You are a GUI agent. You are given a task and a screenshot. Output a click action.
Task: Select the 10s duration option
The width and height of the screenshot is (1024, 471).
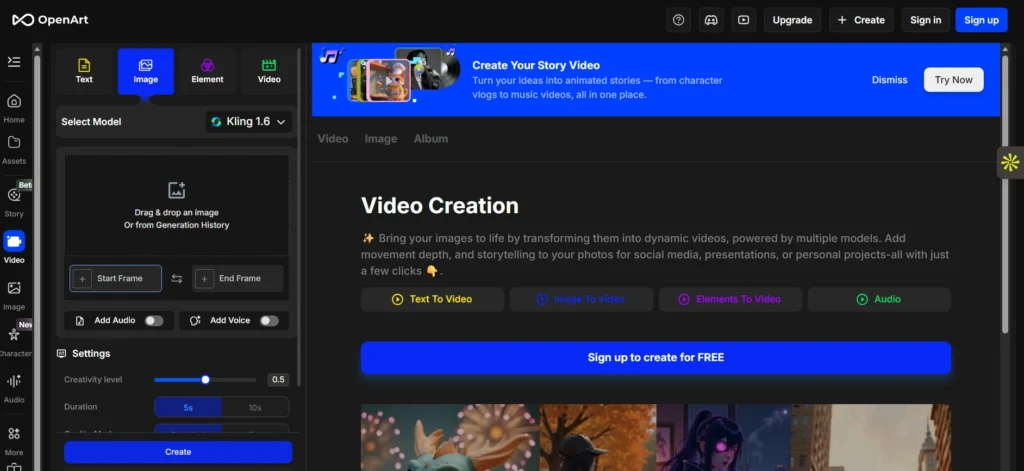click(254, 407)
